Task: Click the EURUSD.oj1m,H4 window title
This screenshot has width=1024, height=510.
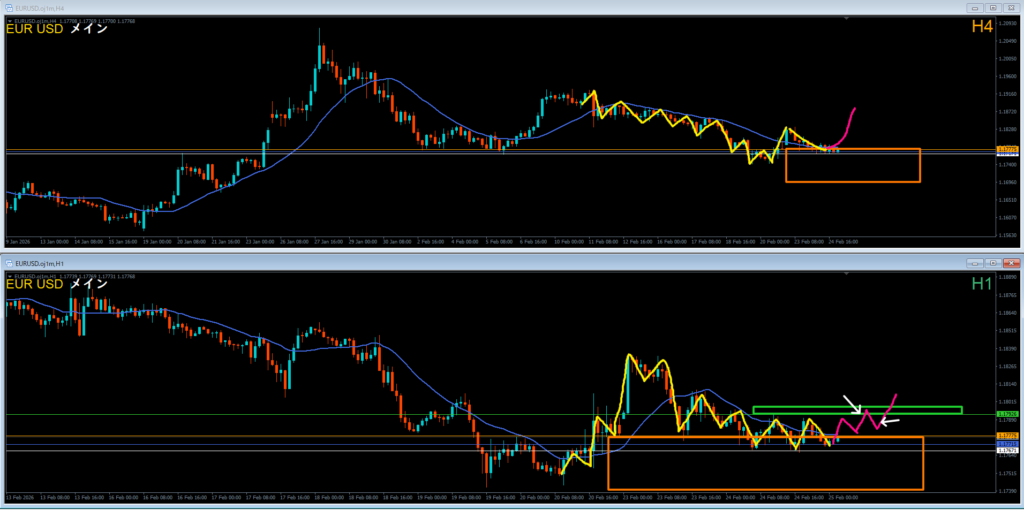Action: click(38, 8)
